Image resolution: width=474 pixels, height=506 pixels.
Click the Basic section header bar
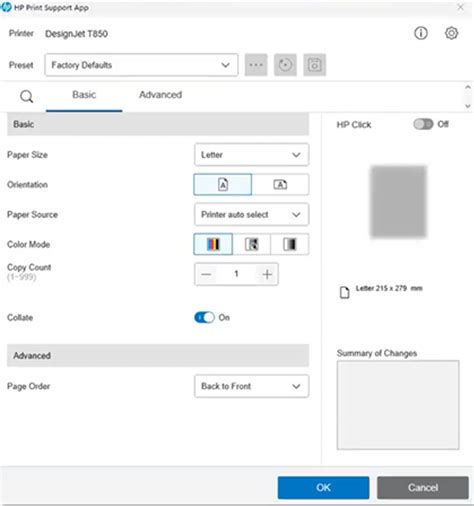pyautogui.click(x=158, y=124)
